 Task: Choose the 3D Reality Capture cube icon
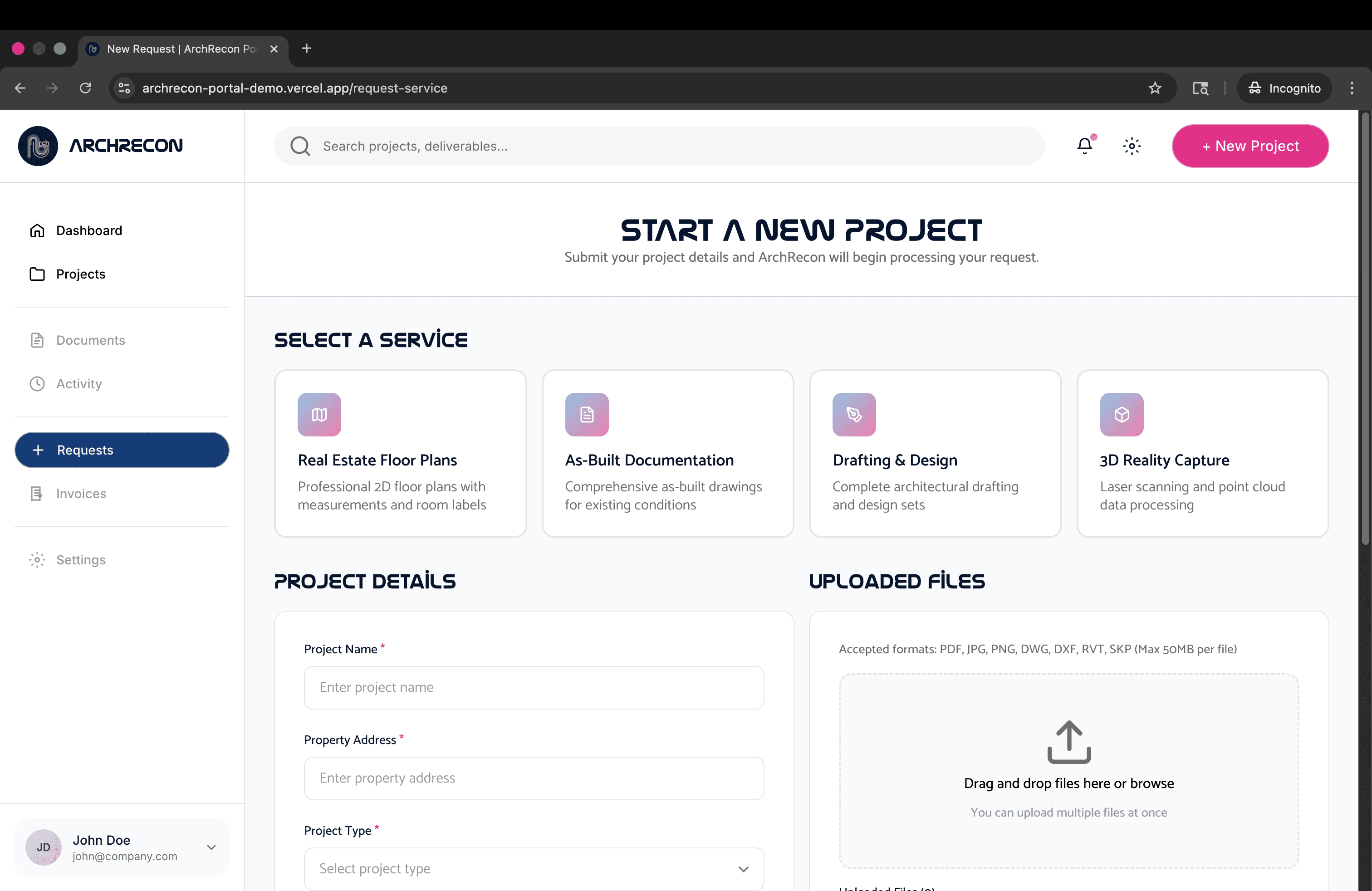coord(1121,414)
